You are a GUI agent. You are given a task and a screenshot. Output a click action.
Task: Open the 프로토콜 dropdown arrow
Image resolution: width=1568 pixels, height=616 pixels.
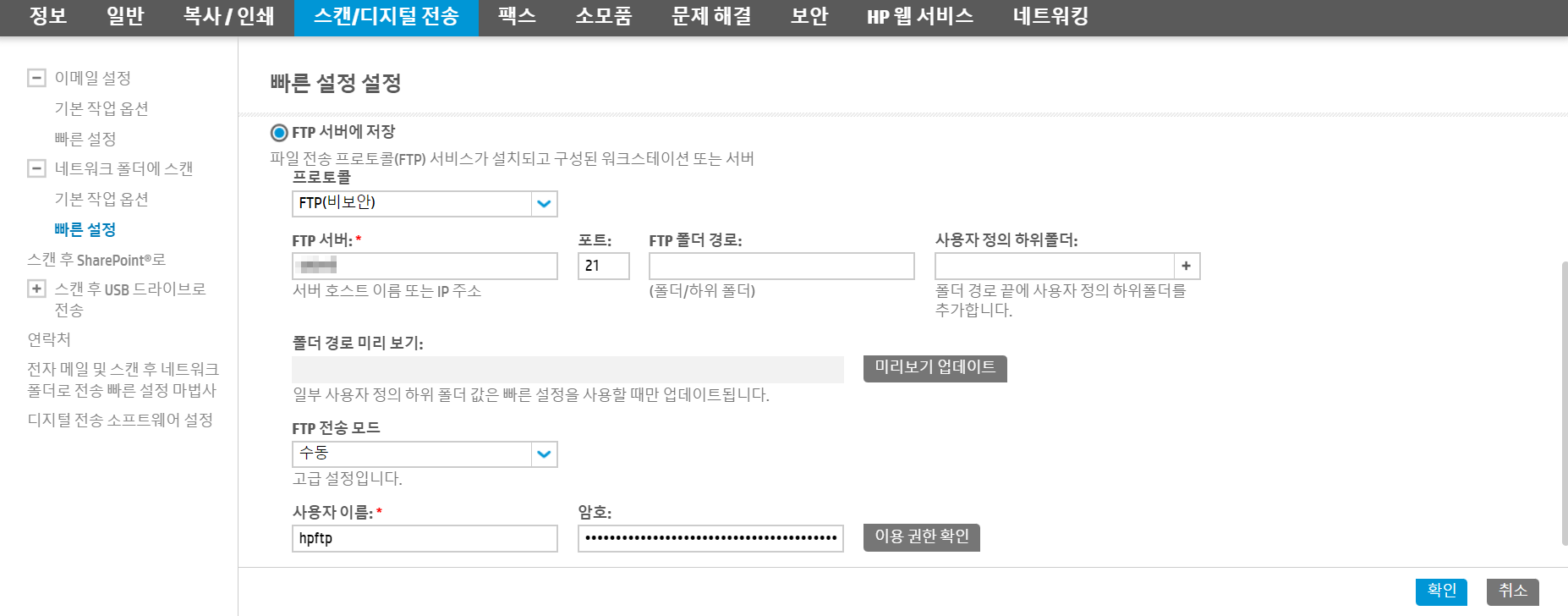(544, 203)
